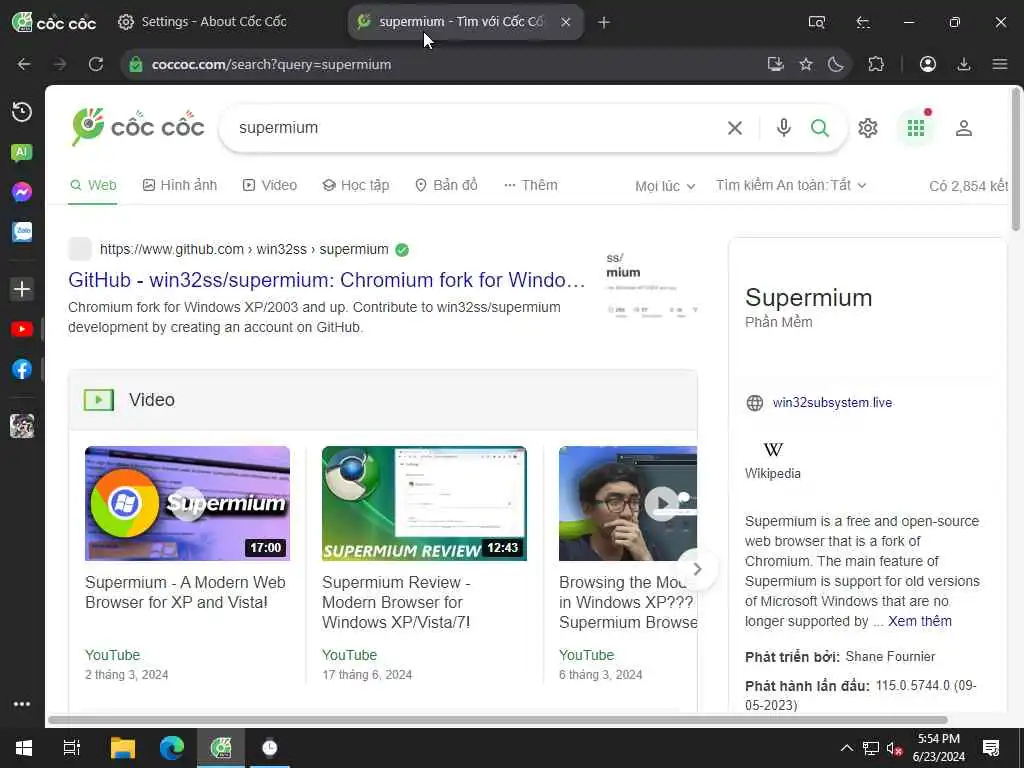Select the Hình ảnh search tab
The height and width of the screenshot is (768, 1024).
pyautogui.click(x=180, y=185)
